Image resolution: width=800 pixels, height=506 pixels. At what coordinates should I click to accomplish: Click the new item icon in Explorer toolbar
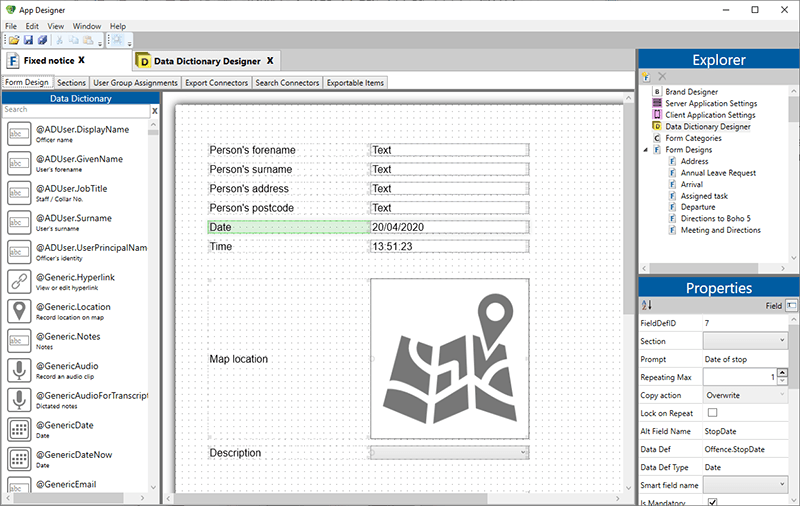tap(646, 76)
